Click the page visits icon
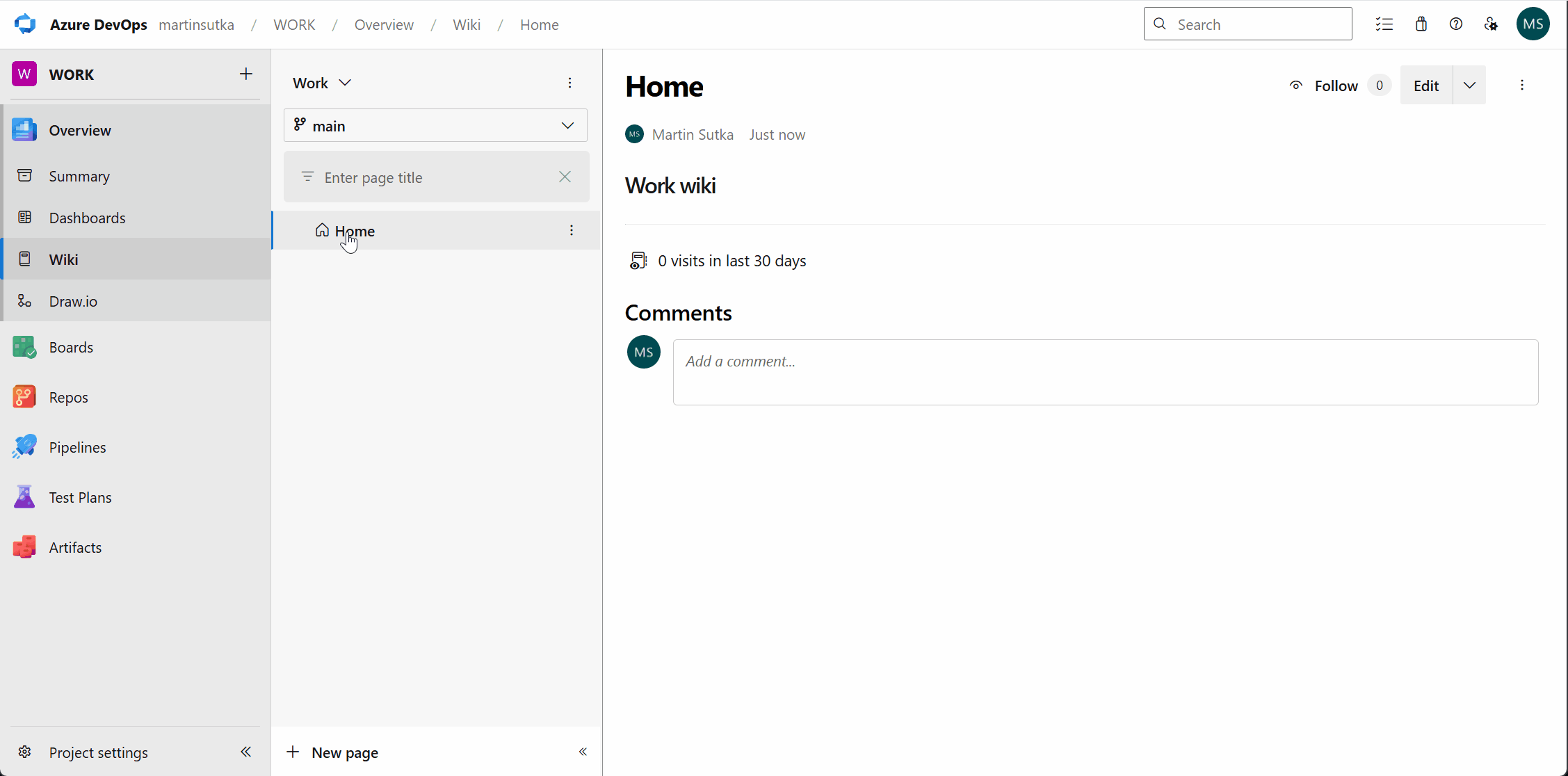 (638, 261)
